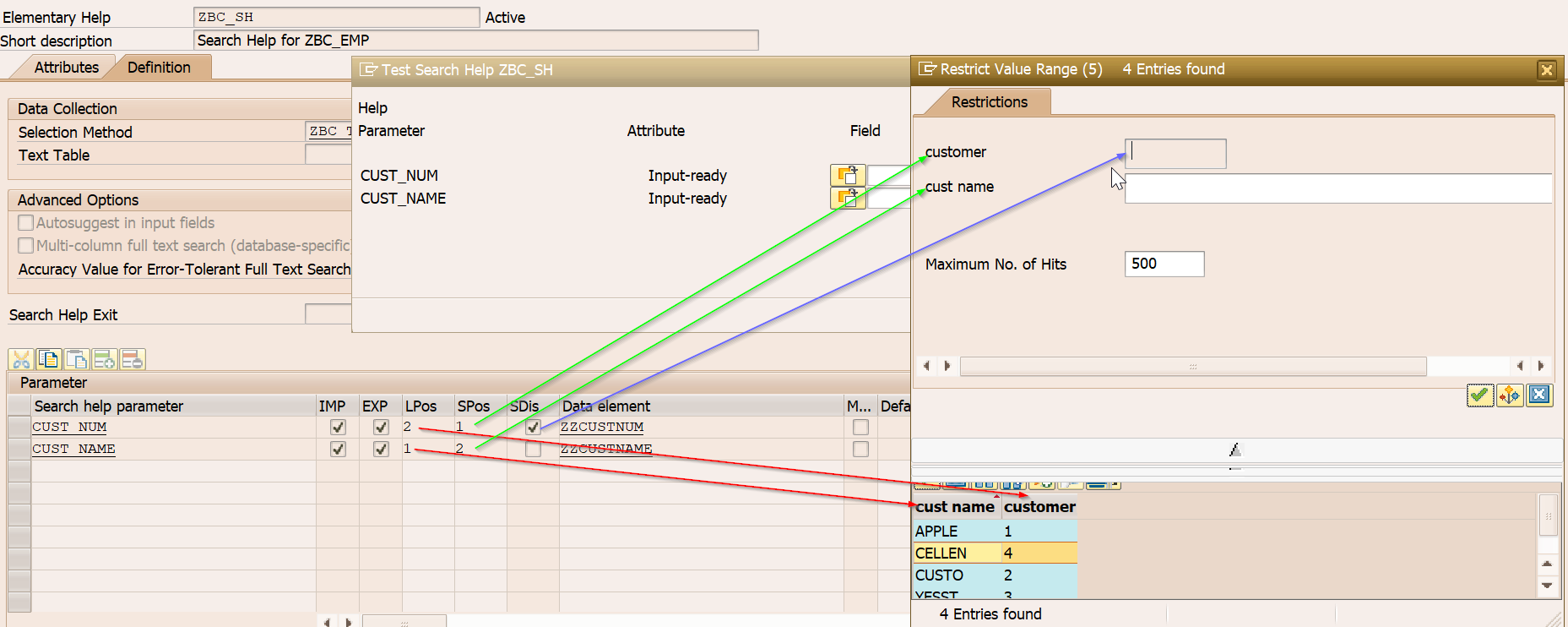Click the Insert Row icon above Parameter table
The width and height of the screenshot is (1568, 627).
coord(105,360)
